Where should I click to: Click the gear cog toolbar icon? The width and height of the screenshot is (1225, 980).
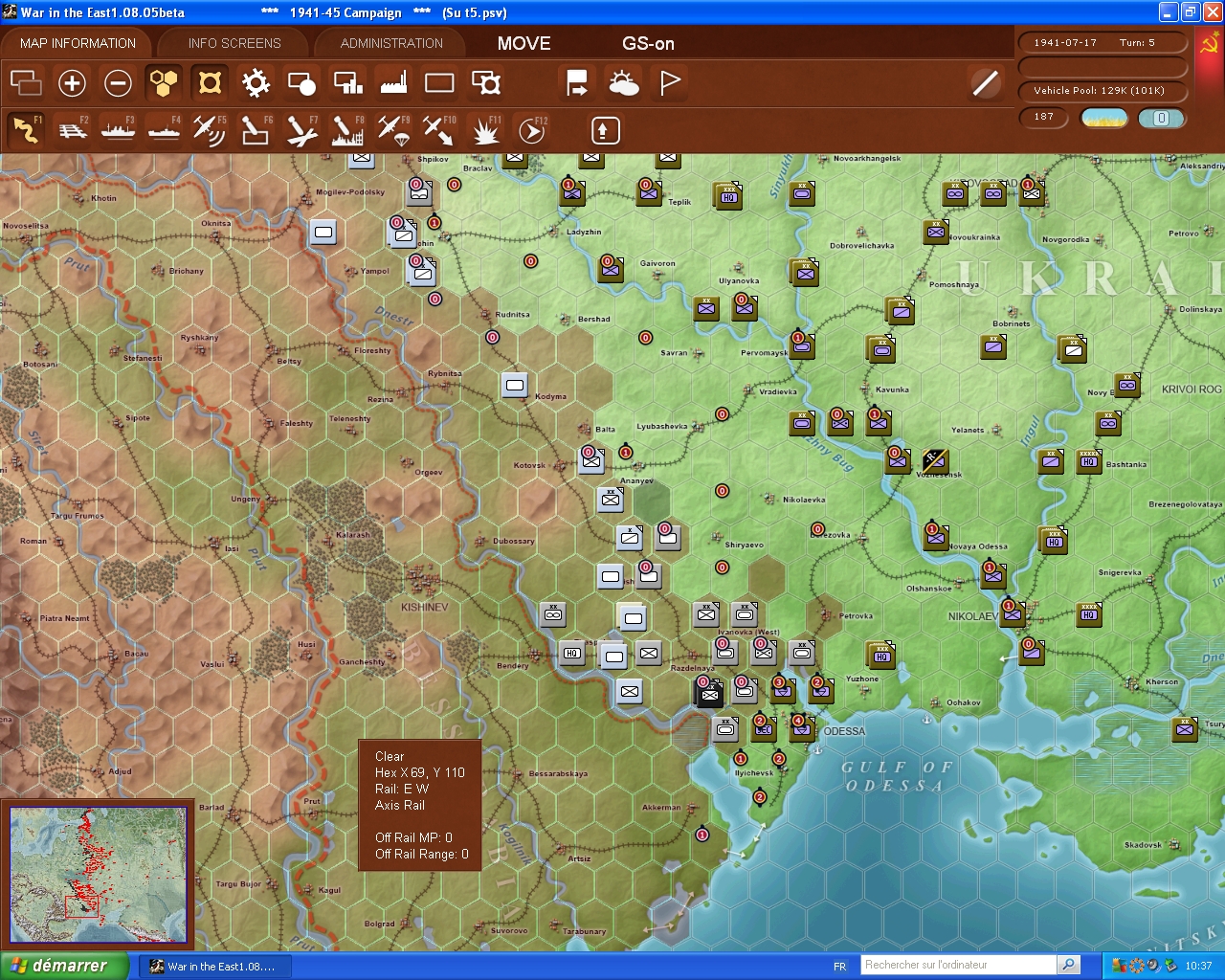pyautogui.click(x=256, y=83)
